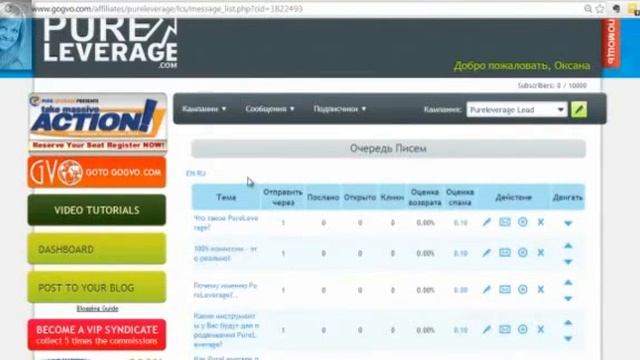Click circle icon in '100% комиссии' row
640x360 pixels.
click(x=522, y=253)
